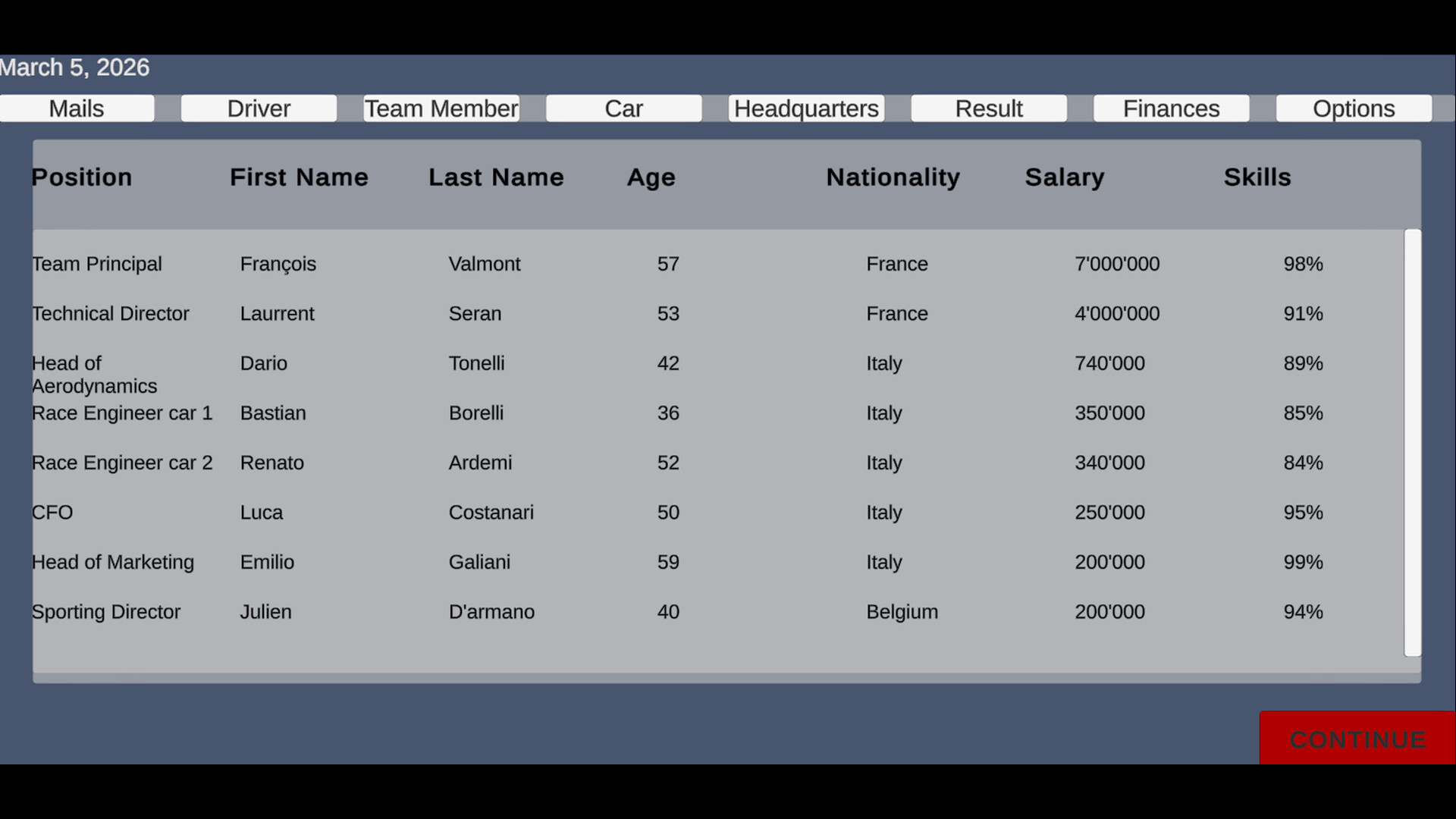The width and height of the screenshot is (1456, 819).
Task: Open the Result tab
Action: (989, 108)
